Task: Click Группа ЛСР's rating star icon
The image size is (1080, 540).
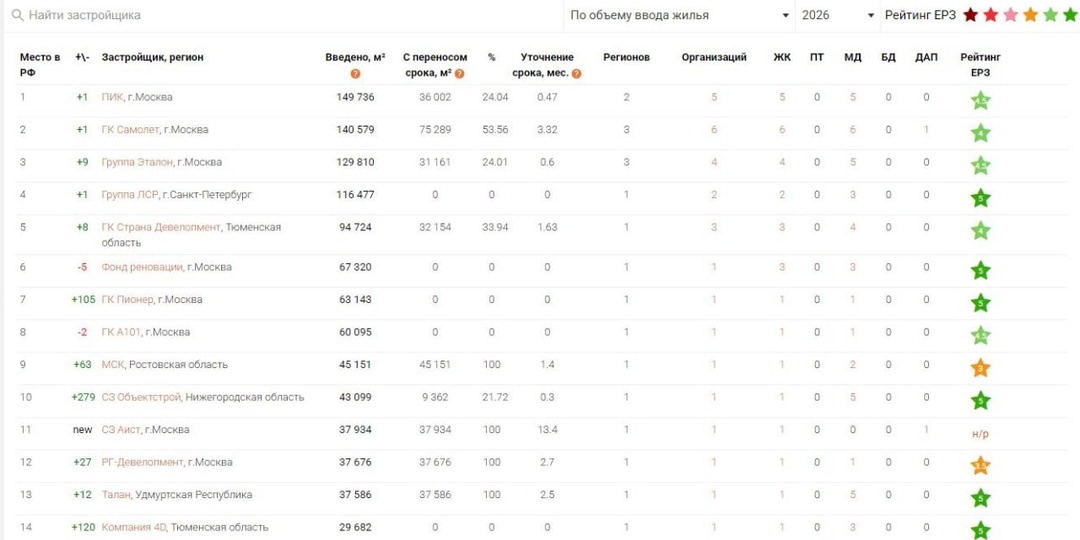Action: tap(980, 198)
